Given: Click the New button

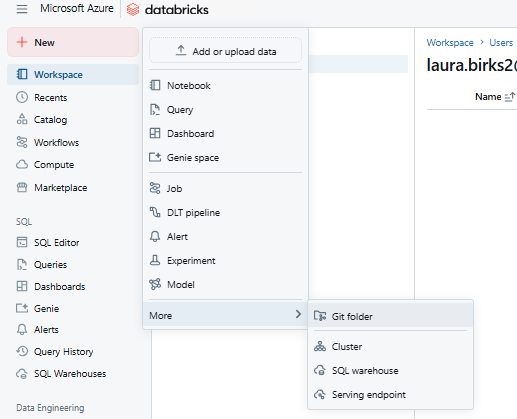Looking at the screenshot, I should click(73, 42).
